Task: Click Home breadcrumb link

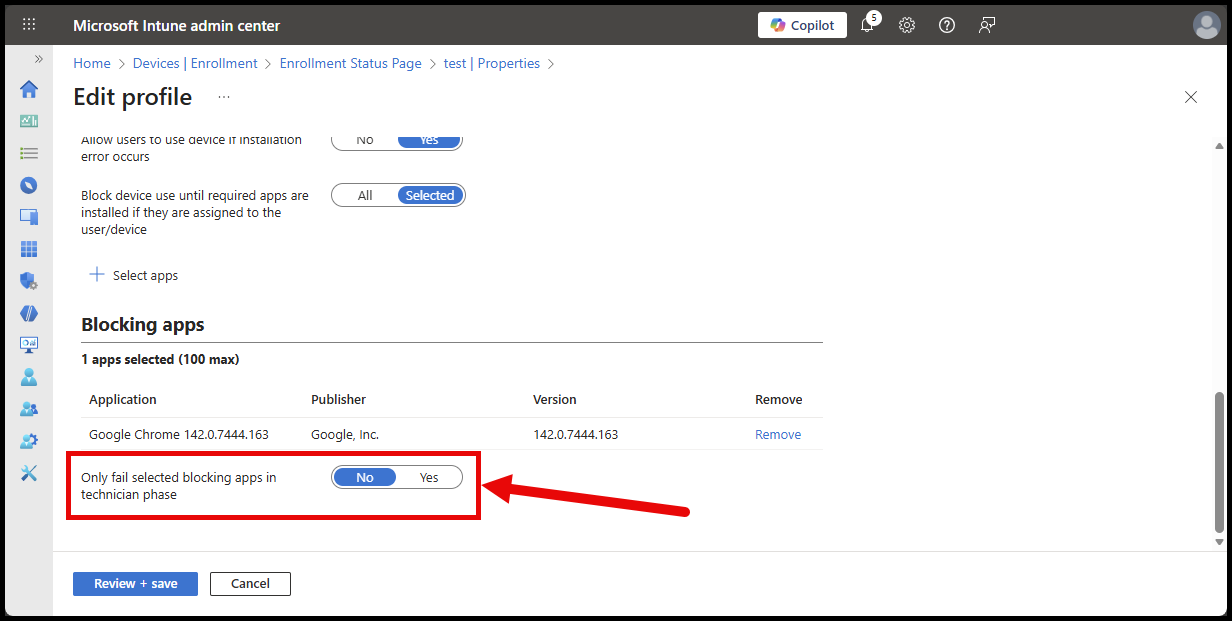Action: [x=92, y=63]
